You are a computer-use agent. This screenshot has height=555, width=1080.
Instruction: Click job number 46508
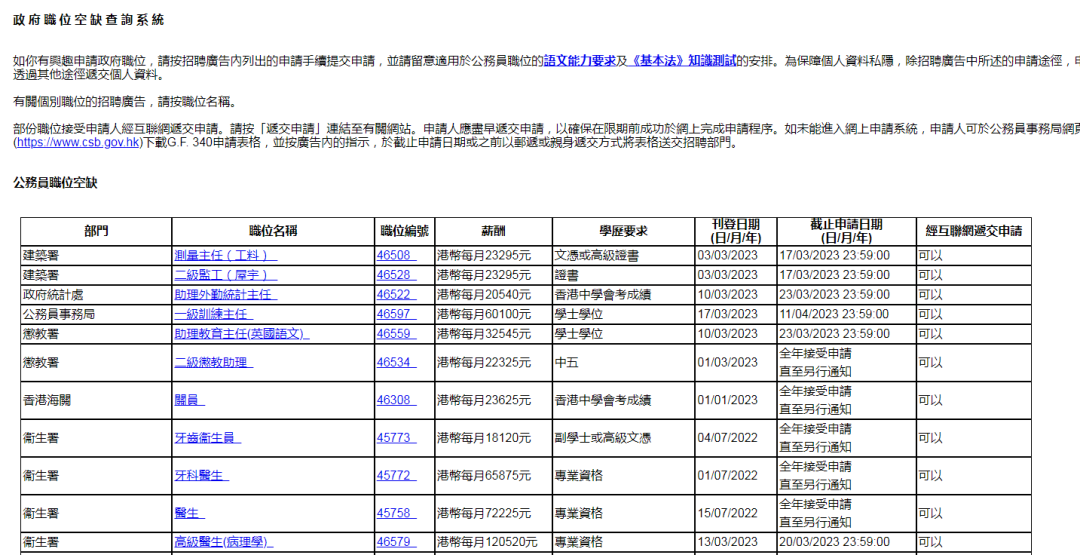coord(395,256)
